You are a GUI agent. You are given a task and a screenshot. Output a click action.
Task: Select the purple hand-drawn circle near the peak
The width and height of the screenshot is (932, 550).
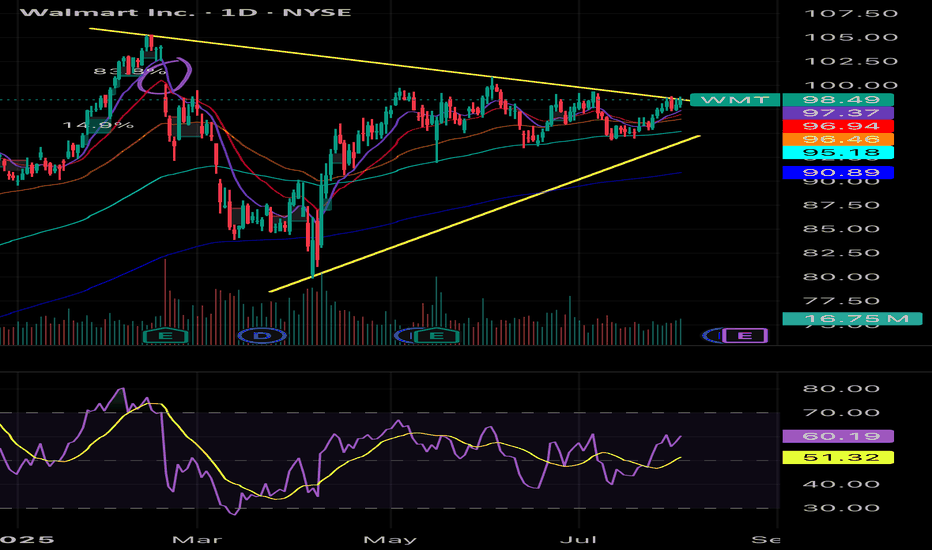pyautogui.click(x=165, y=76)
